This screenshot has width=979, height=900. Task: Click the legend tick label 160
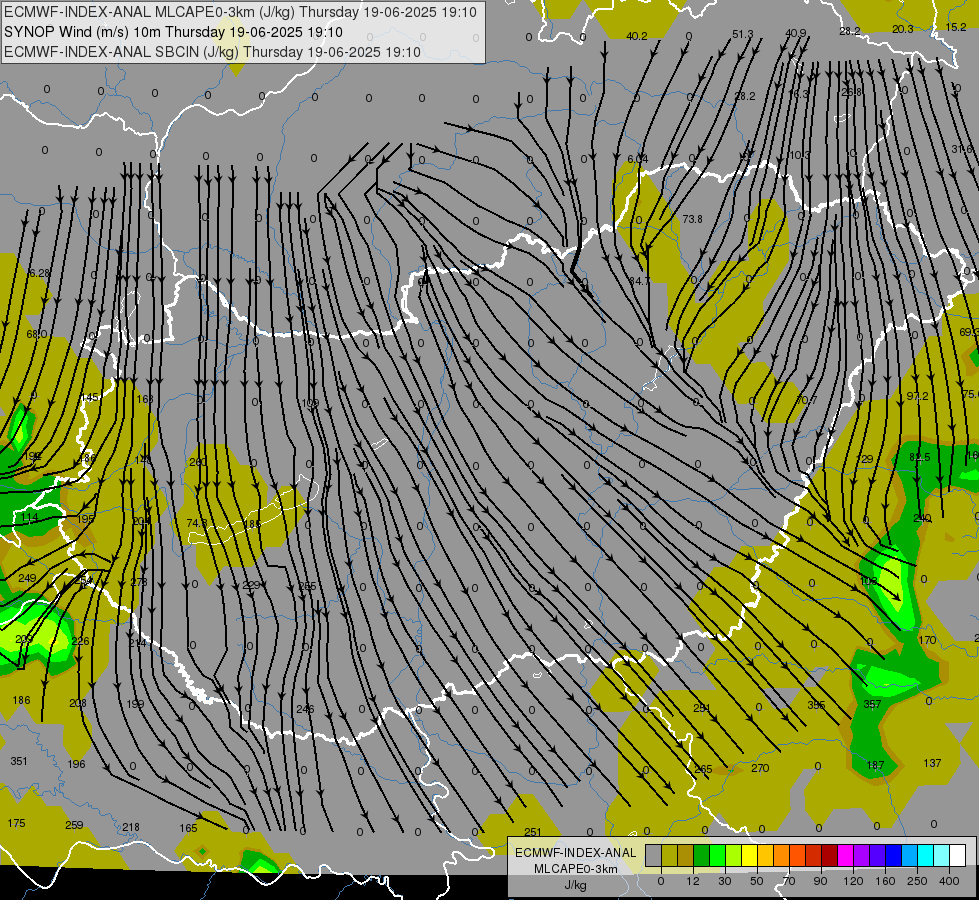(x=885, y=881)
